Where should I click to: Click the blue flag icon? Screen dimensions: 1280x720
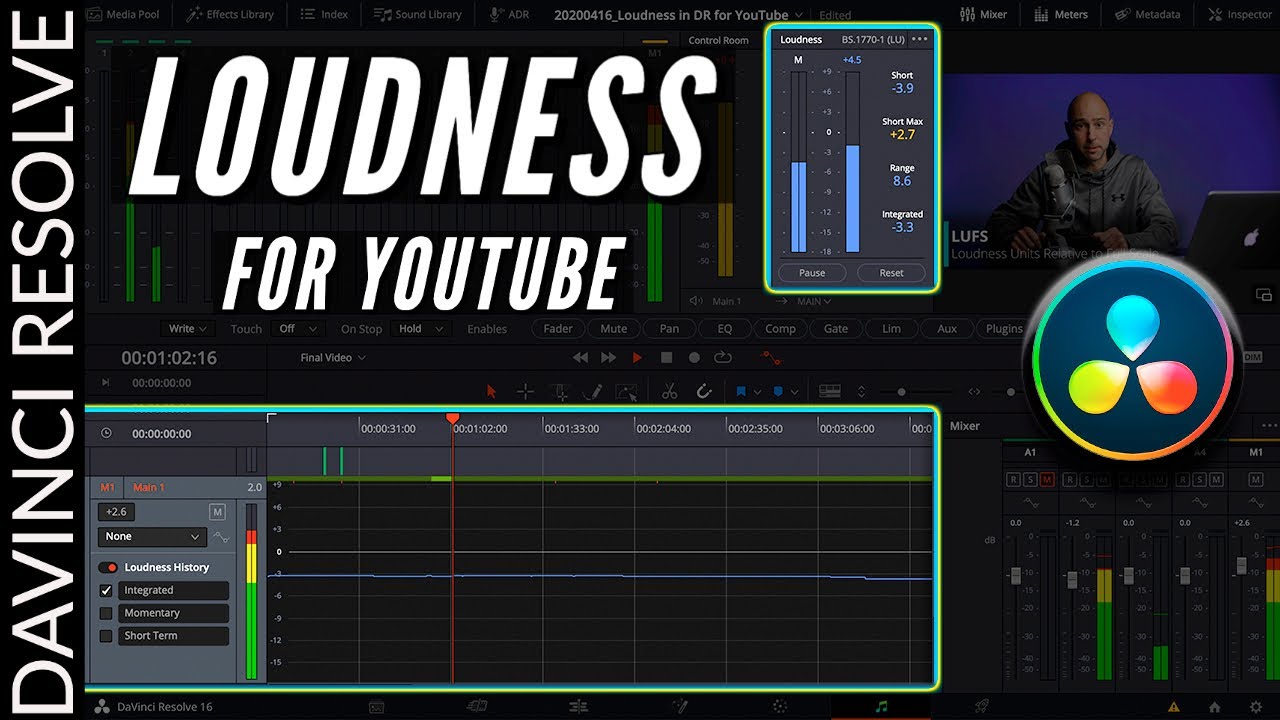[x=742, y=391]
